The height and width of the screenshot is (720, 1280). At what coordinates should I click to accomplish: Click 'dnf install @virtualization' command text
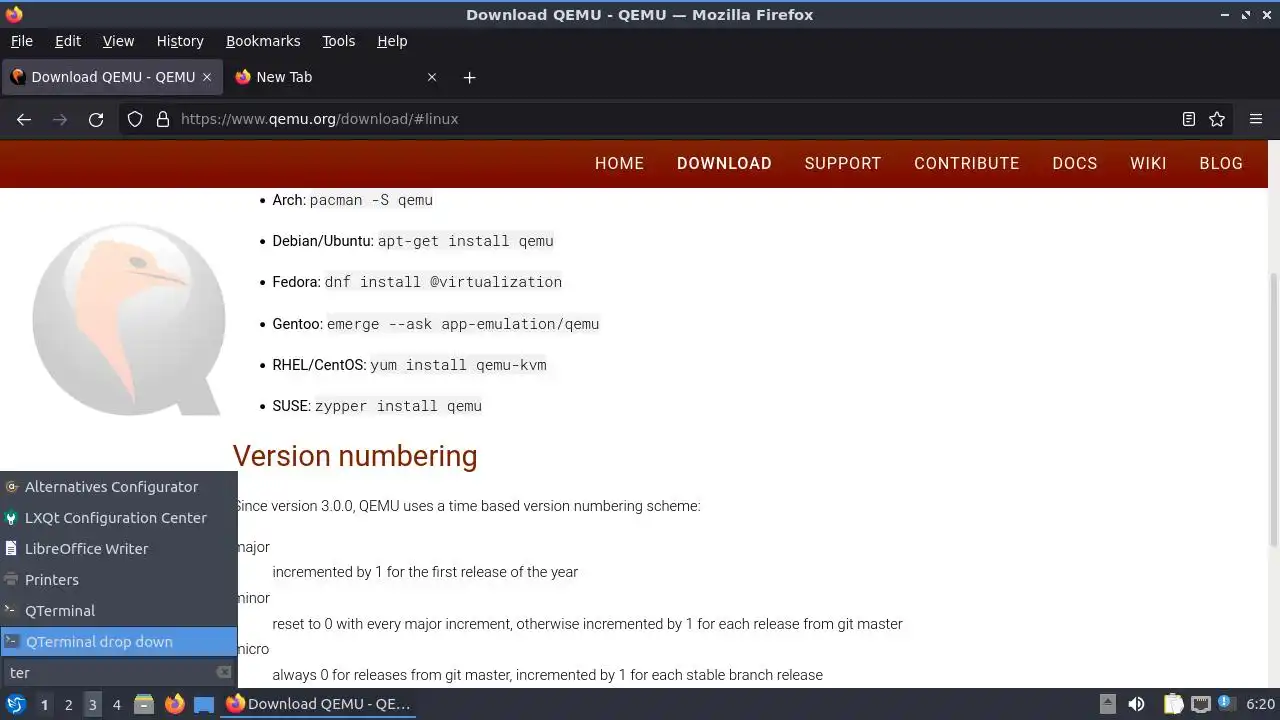tap(443, 282)
